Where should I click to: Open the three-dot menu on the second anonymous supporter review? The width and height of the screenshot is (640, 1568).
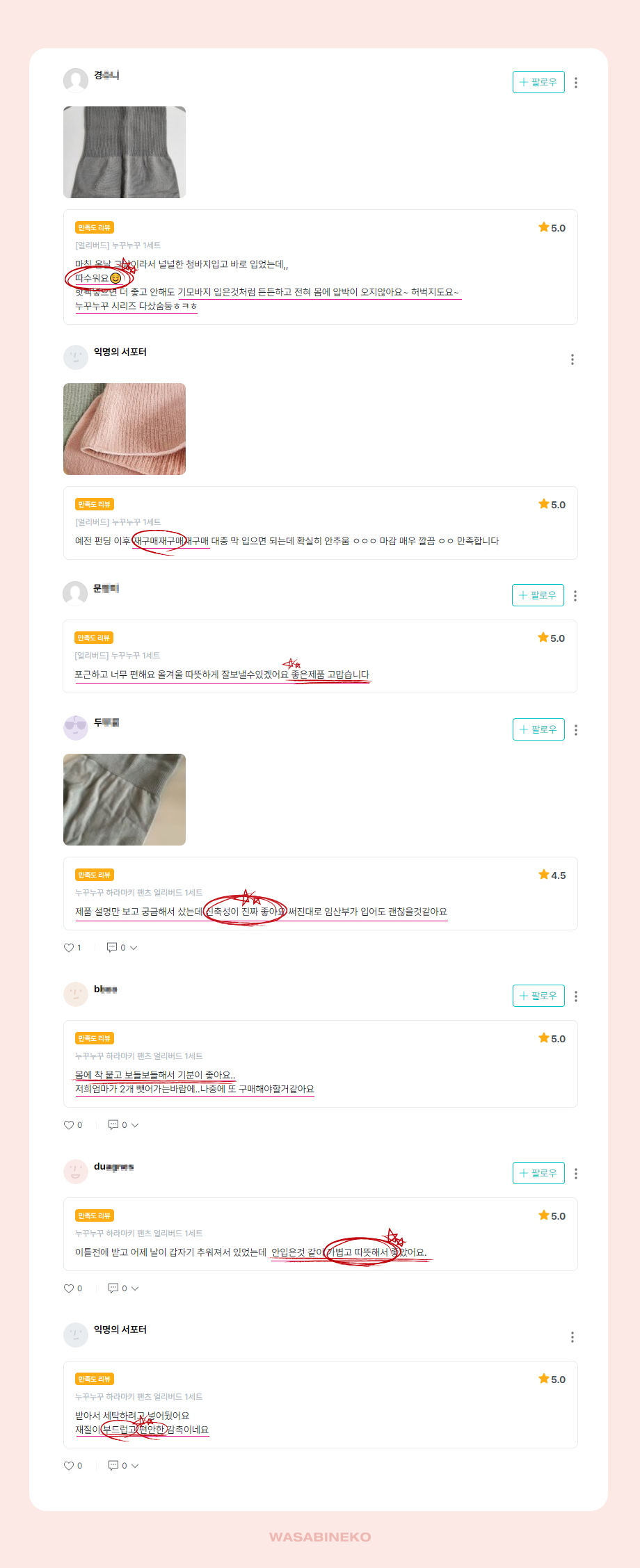click(572, 1337)
